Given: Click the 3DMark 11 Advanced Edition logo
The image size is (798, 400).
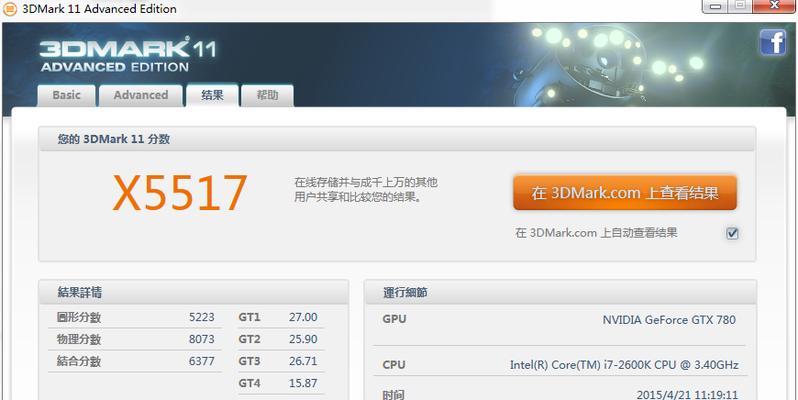Looking at the screenshot, I should point(128,55).
